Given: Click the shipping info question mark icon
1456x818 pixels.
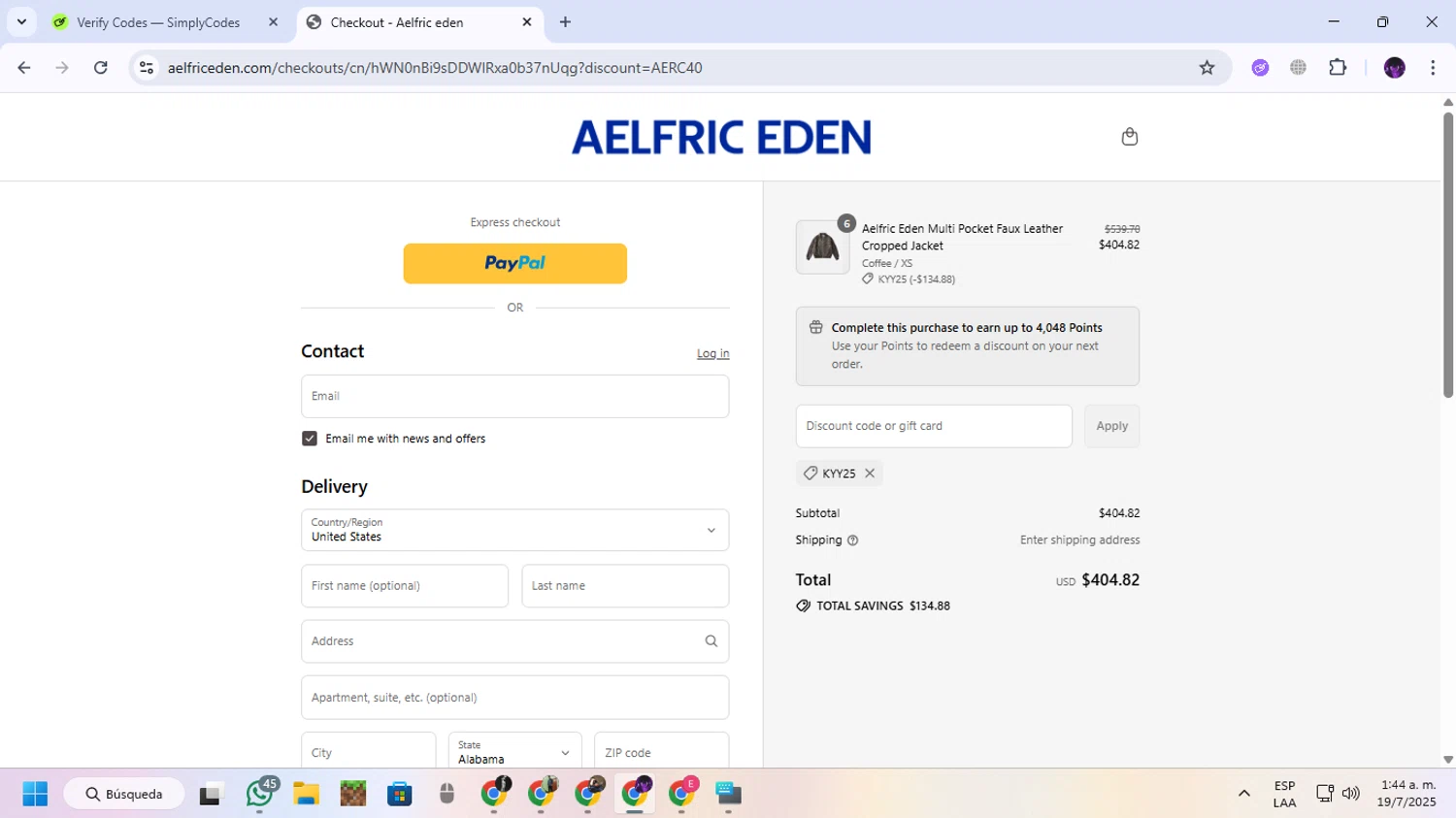Looking at the screenshot, I should (x=853, y=540).
